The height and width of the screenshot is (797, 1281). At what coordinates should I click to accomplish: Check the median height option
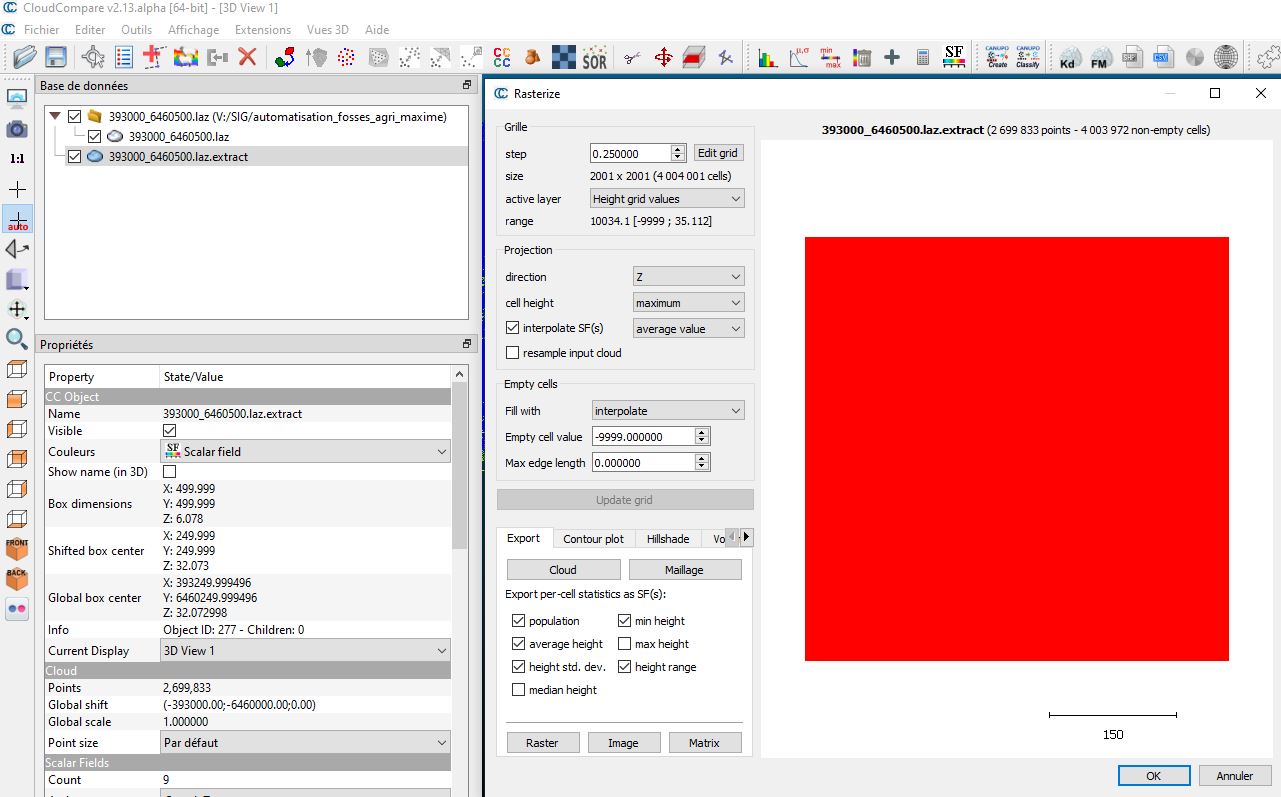point(518,690)
